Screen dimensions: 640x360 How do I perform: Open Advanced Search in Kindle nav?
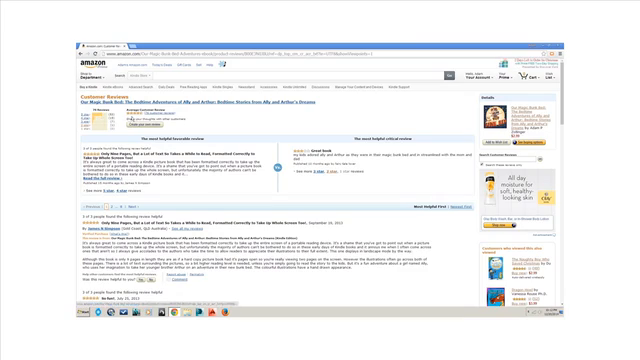(141, 87)
